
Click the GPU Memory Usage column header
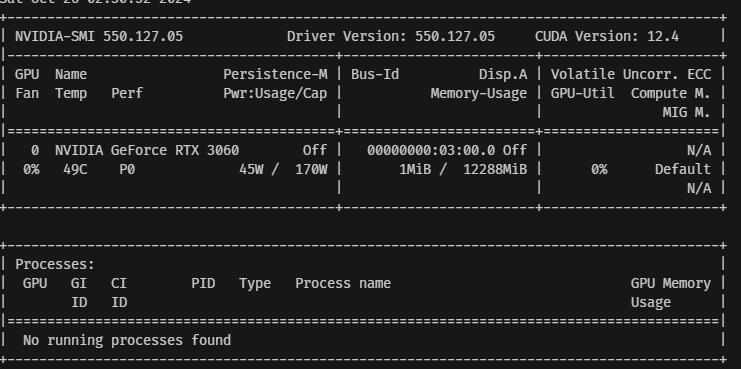(x=671, y=293)
